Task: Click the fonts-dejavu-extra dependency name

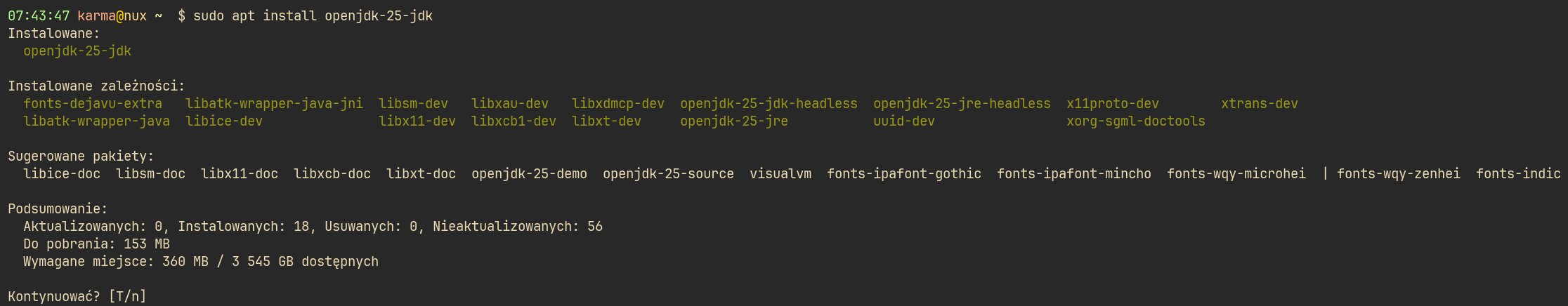Action: [93, 104]
